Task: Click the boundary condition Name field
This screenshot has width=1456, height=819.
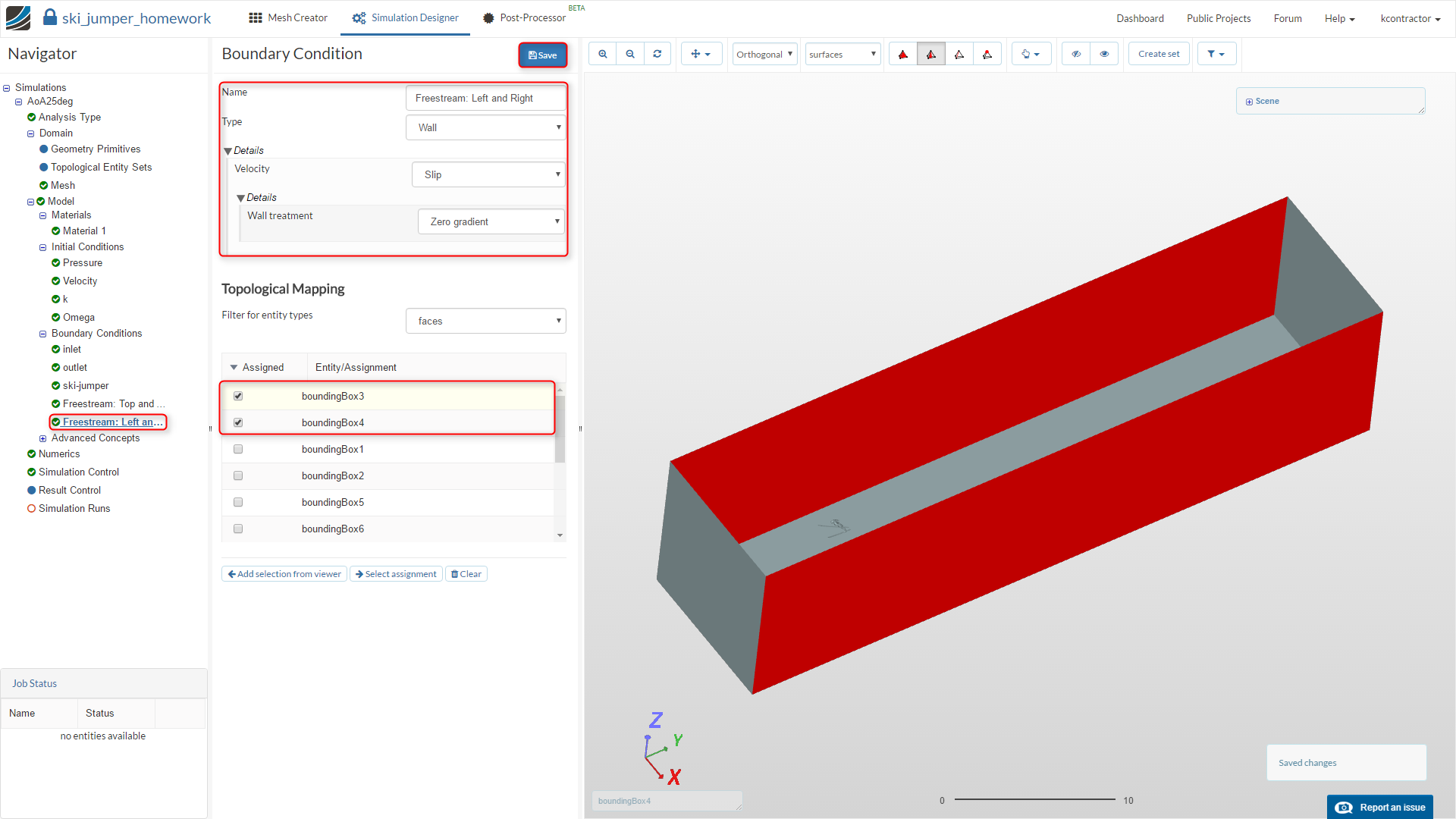Action: click(485, 98)
